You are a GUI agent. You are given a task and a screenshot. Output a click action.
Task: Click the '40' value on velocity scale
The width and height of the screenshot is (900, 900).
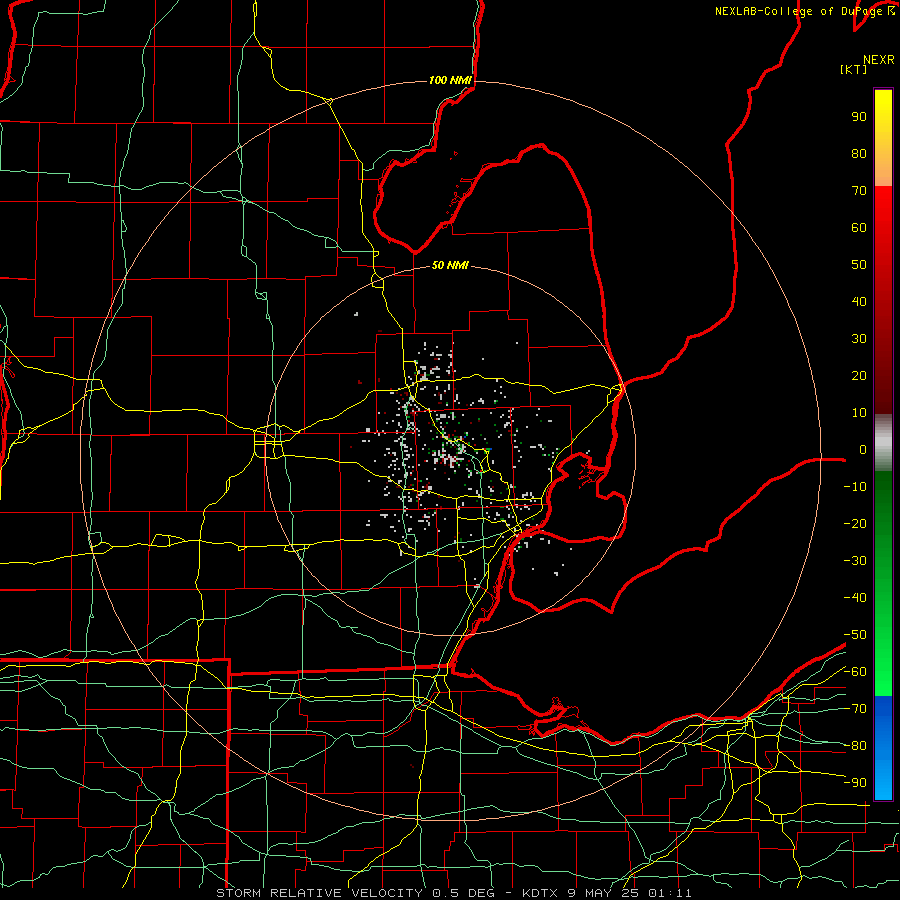[859, 301]
